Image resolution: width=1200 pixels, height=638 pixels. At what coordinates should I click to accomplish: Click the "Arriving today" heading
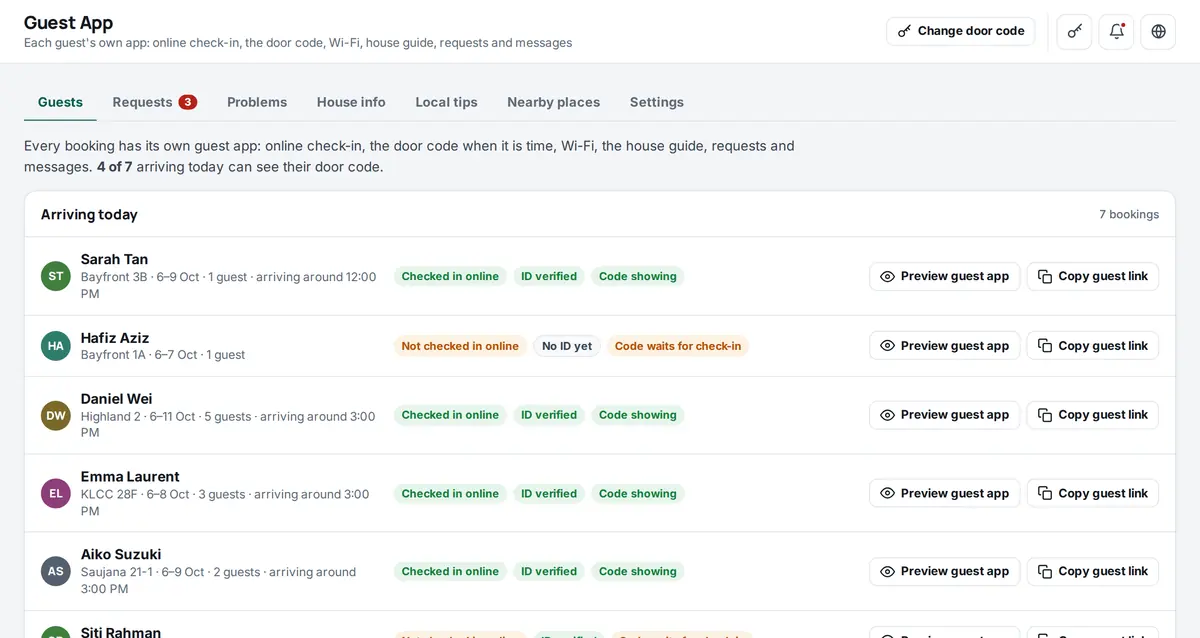tap(89, 214)
